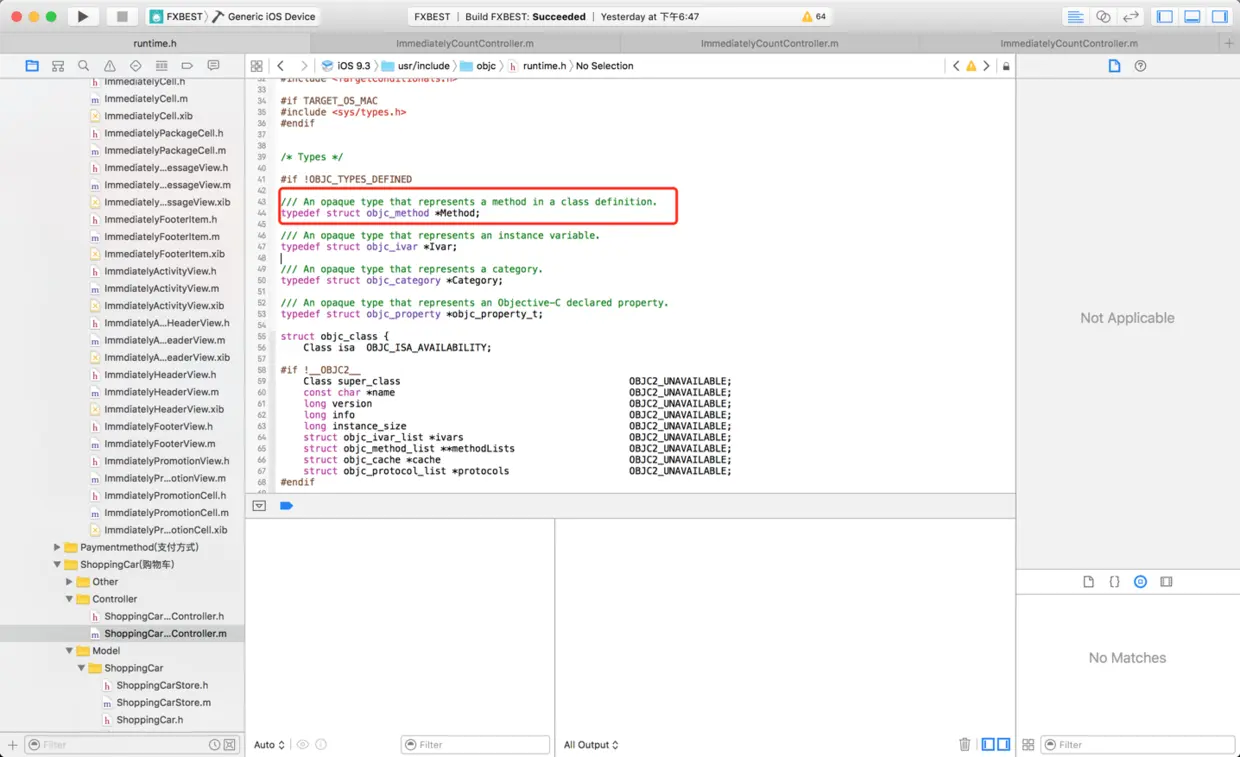
Task: Go back in editor history
Action: (281, 65)
